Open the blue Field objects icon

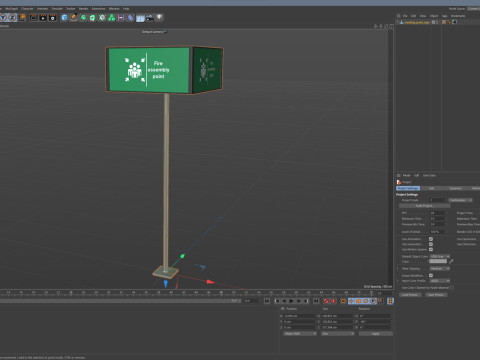click(x=131, y=18)
